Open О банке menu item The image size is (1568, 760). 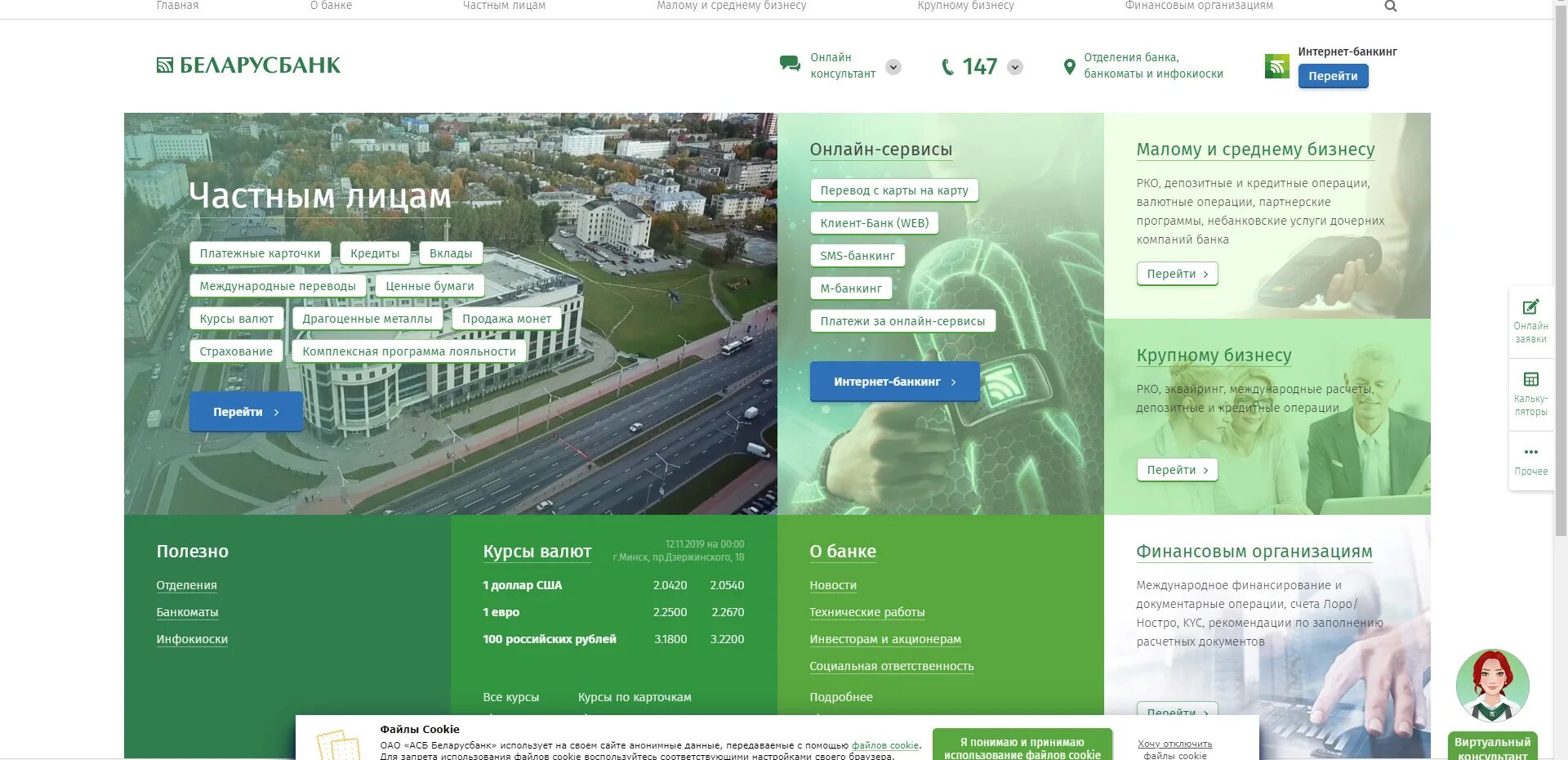(x=331, y=6)
